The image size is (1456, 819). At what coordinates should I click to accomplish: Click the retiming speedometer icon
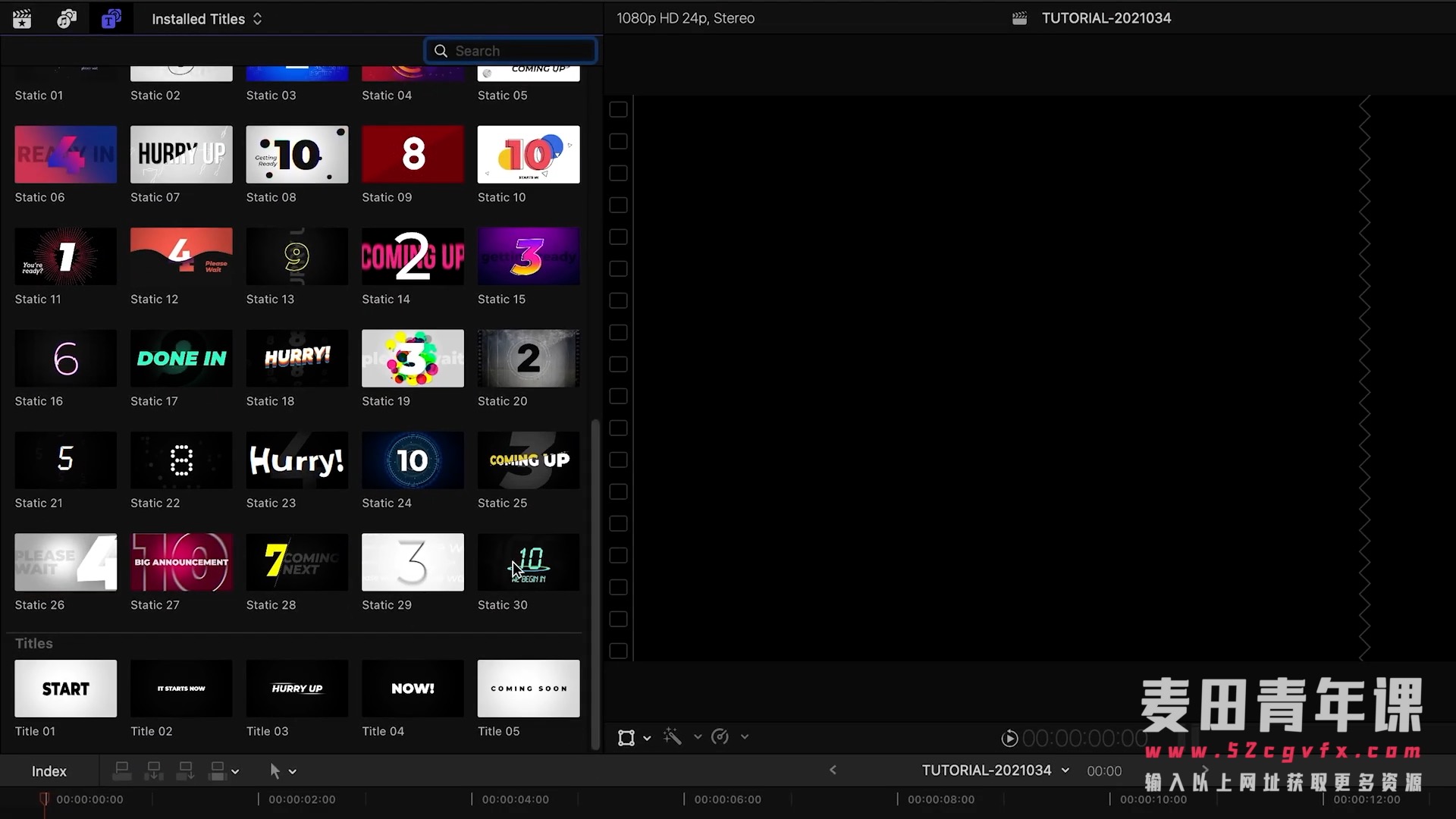(x=720, y=736)
